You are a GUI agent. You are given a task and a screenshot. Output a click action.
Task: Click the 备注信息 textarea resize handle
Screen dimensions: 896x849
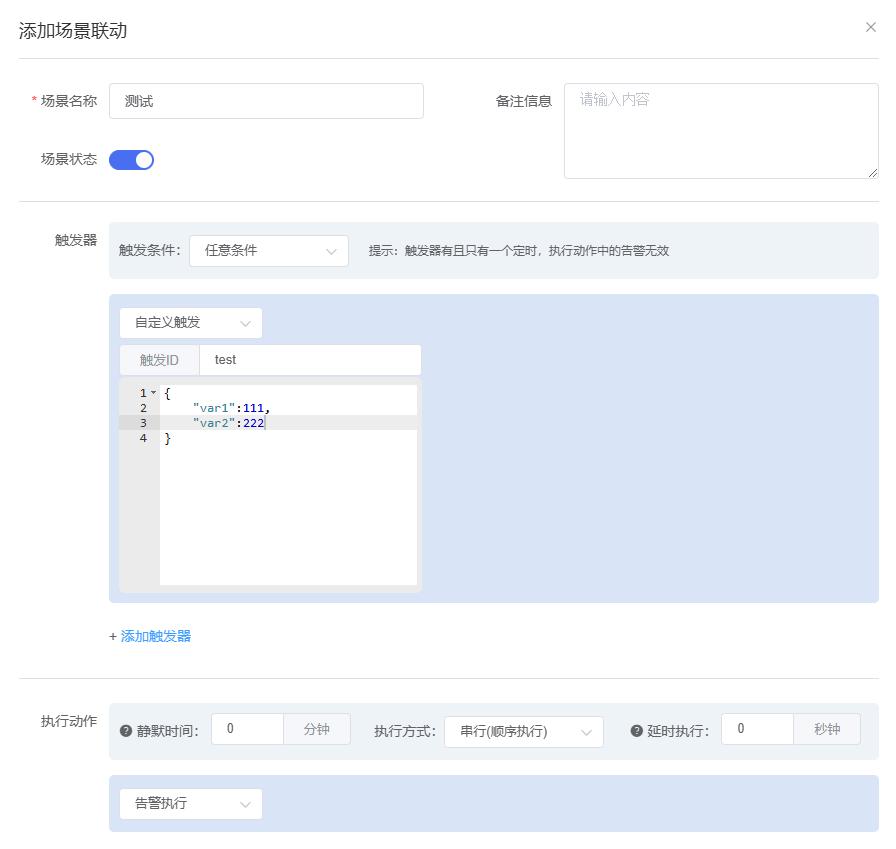click(873, 173)
